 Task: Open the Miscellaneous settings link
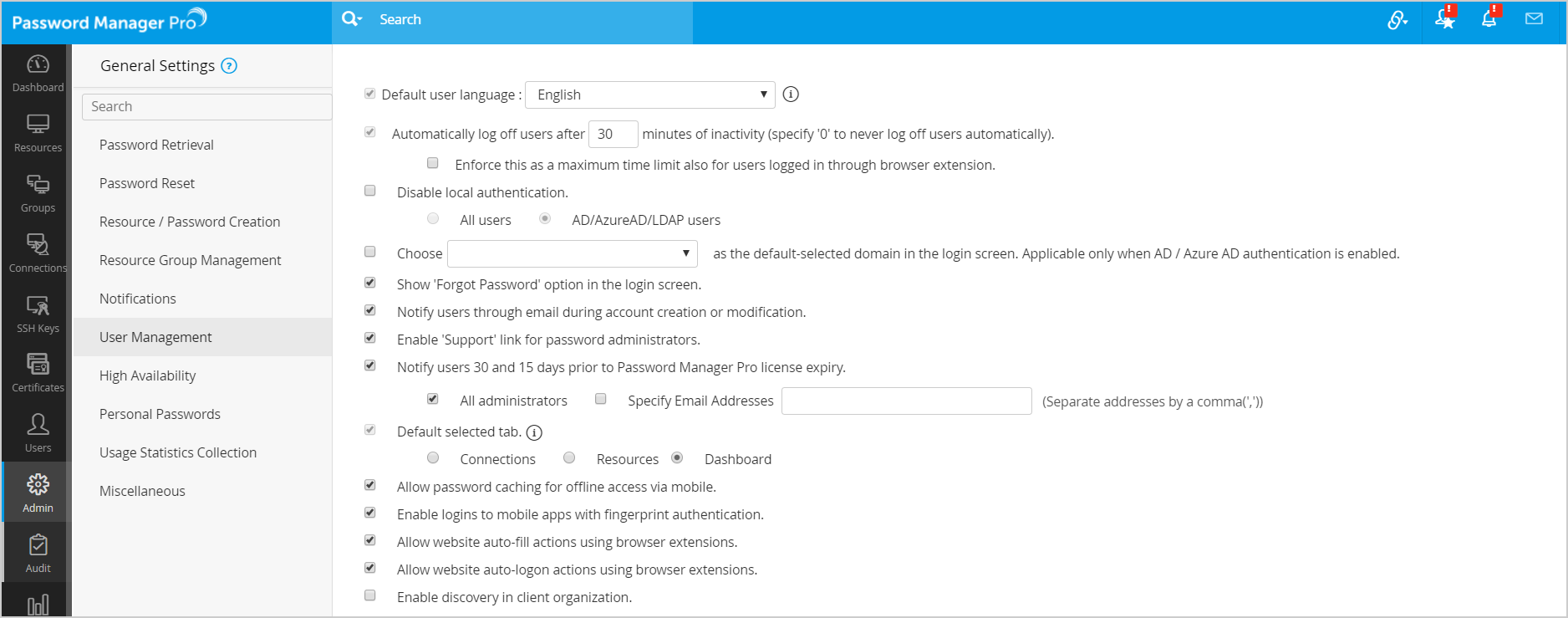[142, 491]
